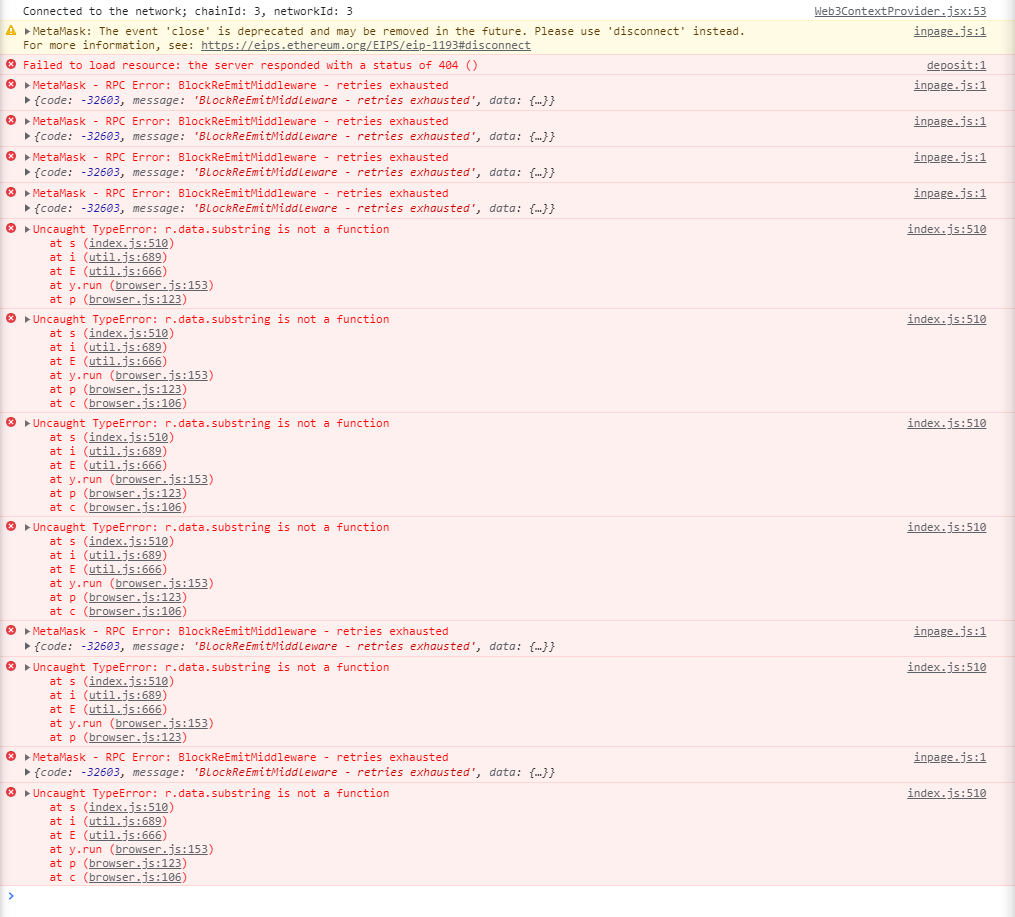Click the error icon of second Uncaught TypeError
Screen dimensions: 1015x917
[11, 318]
